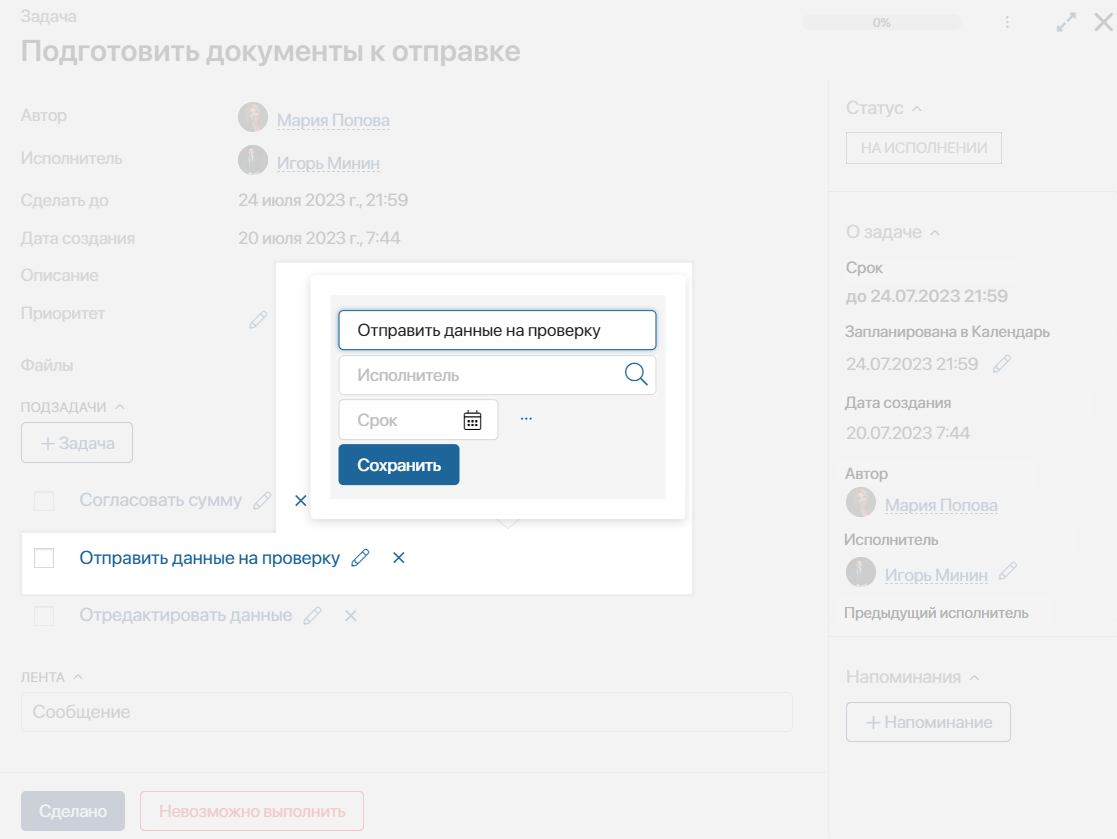Delete the Отредактировать данные subtask
The image size is (1117, 839).
pyautogui.click(x=350, y=615)
